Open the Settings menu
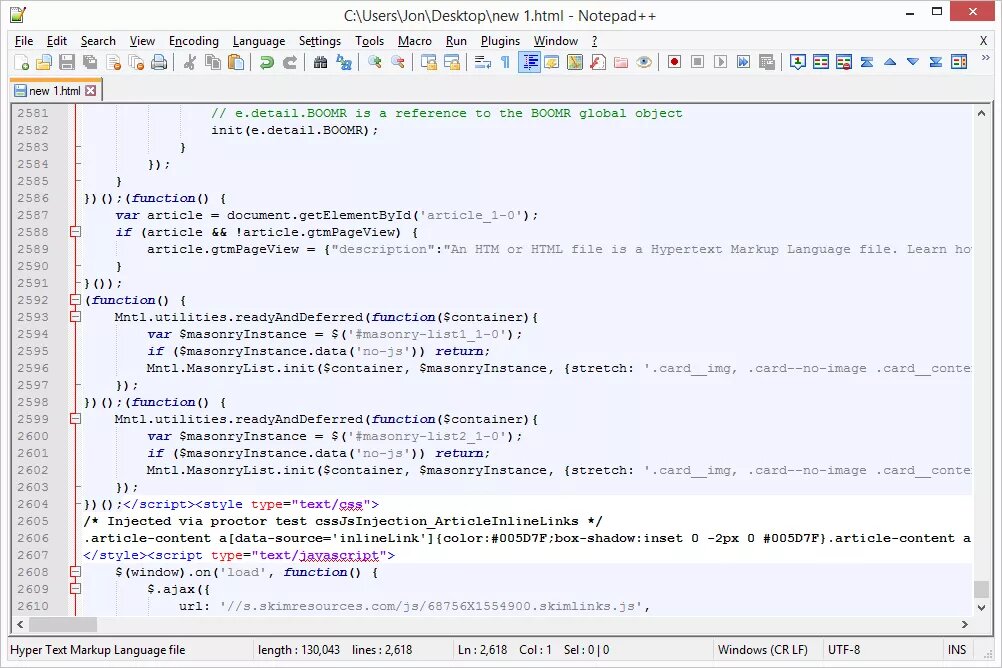Viewport: 1002px width, 668px height. pos(320,41)
